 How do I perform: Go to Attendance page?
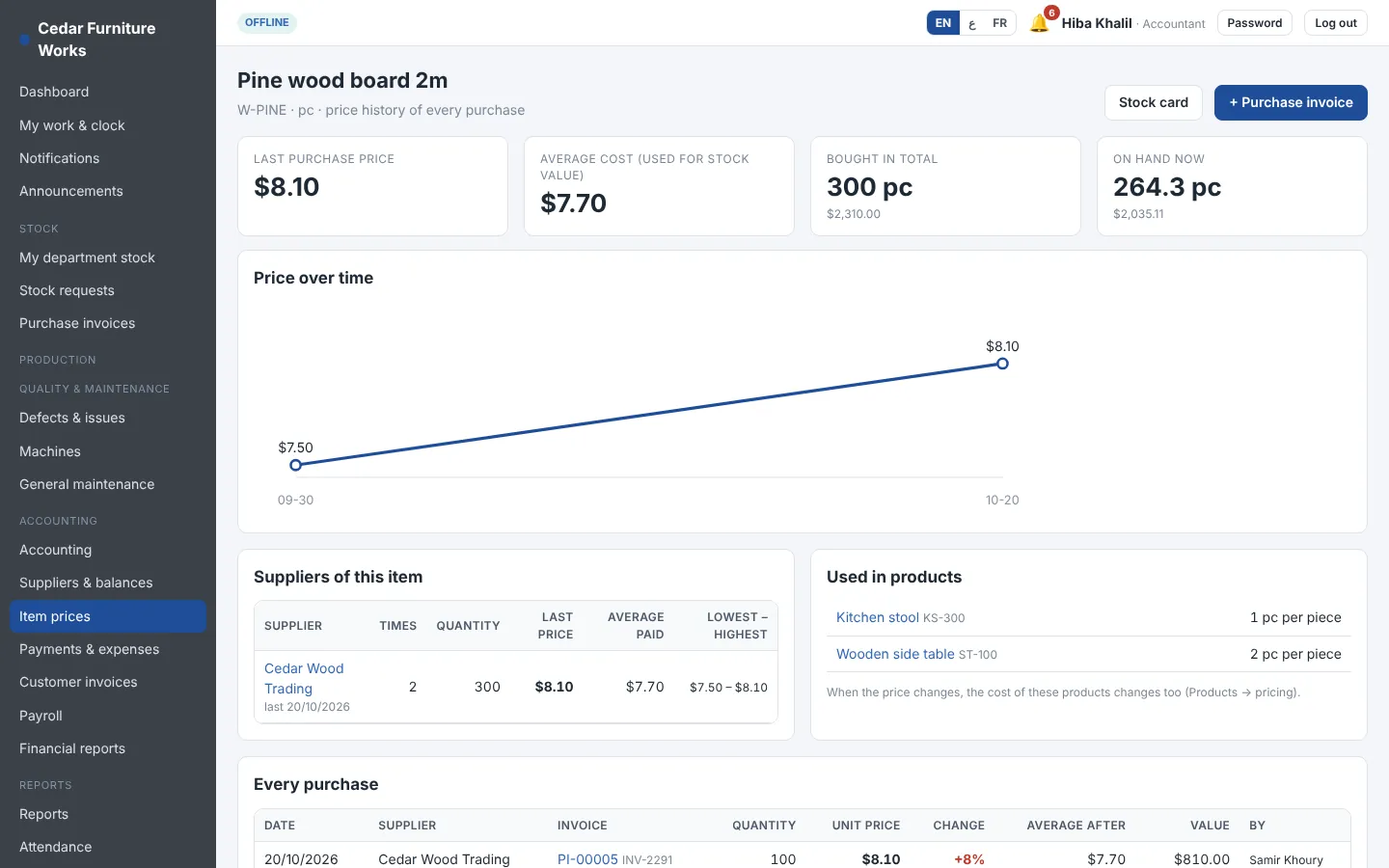click(x=108, y=847)
